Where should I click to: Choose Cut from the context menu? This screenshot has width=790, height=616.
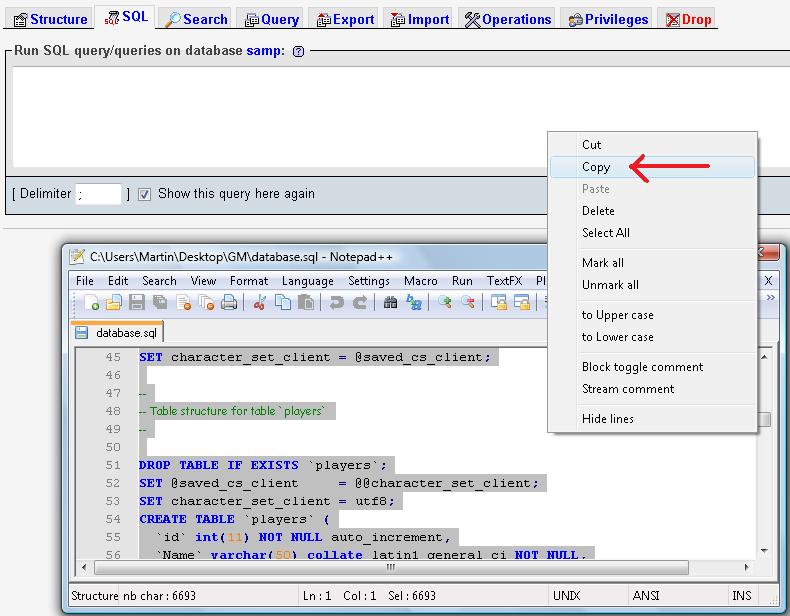[x=652, y=145]
